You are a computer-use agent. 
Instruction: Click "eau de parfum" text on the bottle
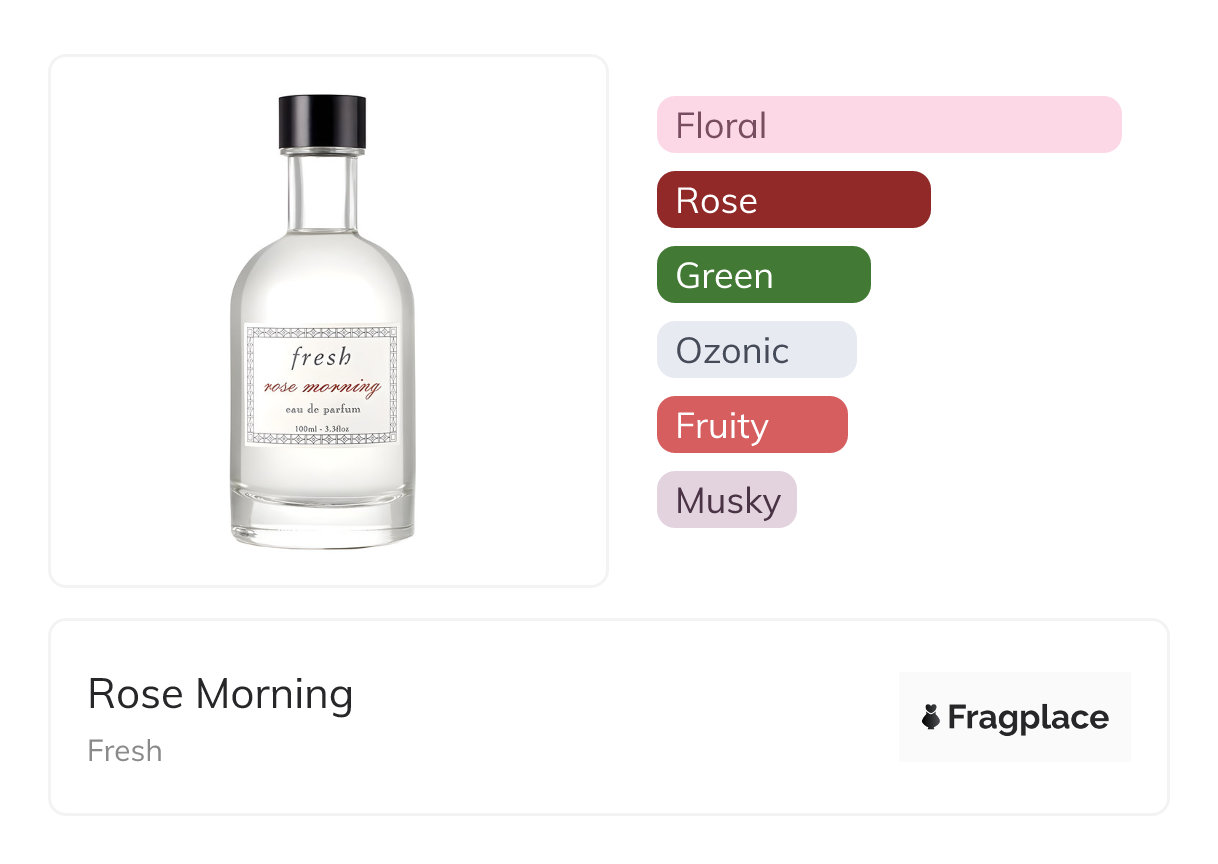click(x=321, y=410)
